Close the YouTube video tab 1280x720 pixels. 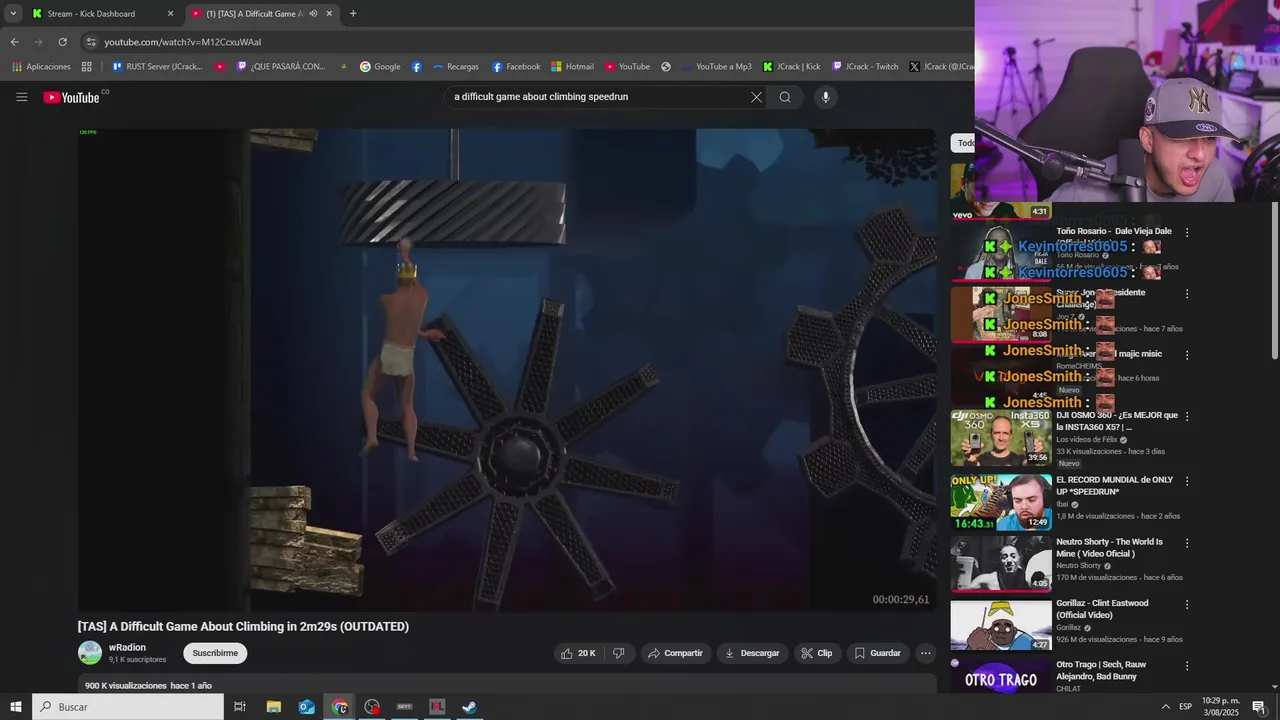329,14
